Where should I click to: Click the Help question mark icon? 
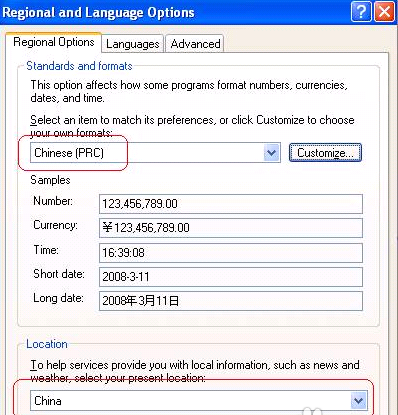[361, 12]
